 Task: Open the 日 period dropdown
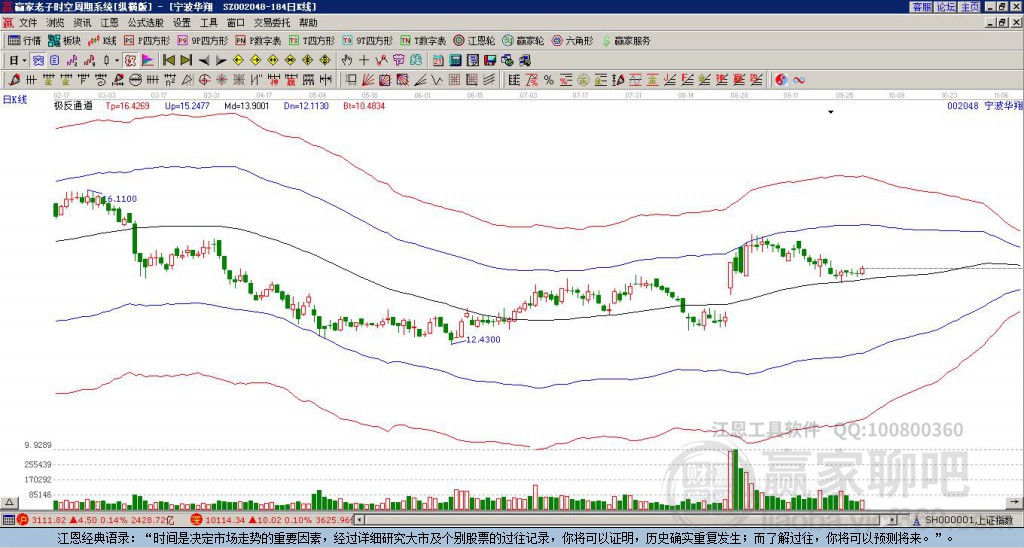(x=18, y=60)
